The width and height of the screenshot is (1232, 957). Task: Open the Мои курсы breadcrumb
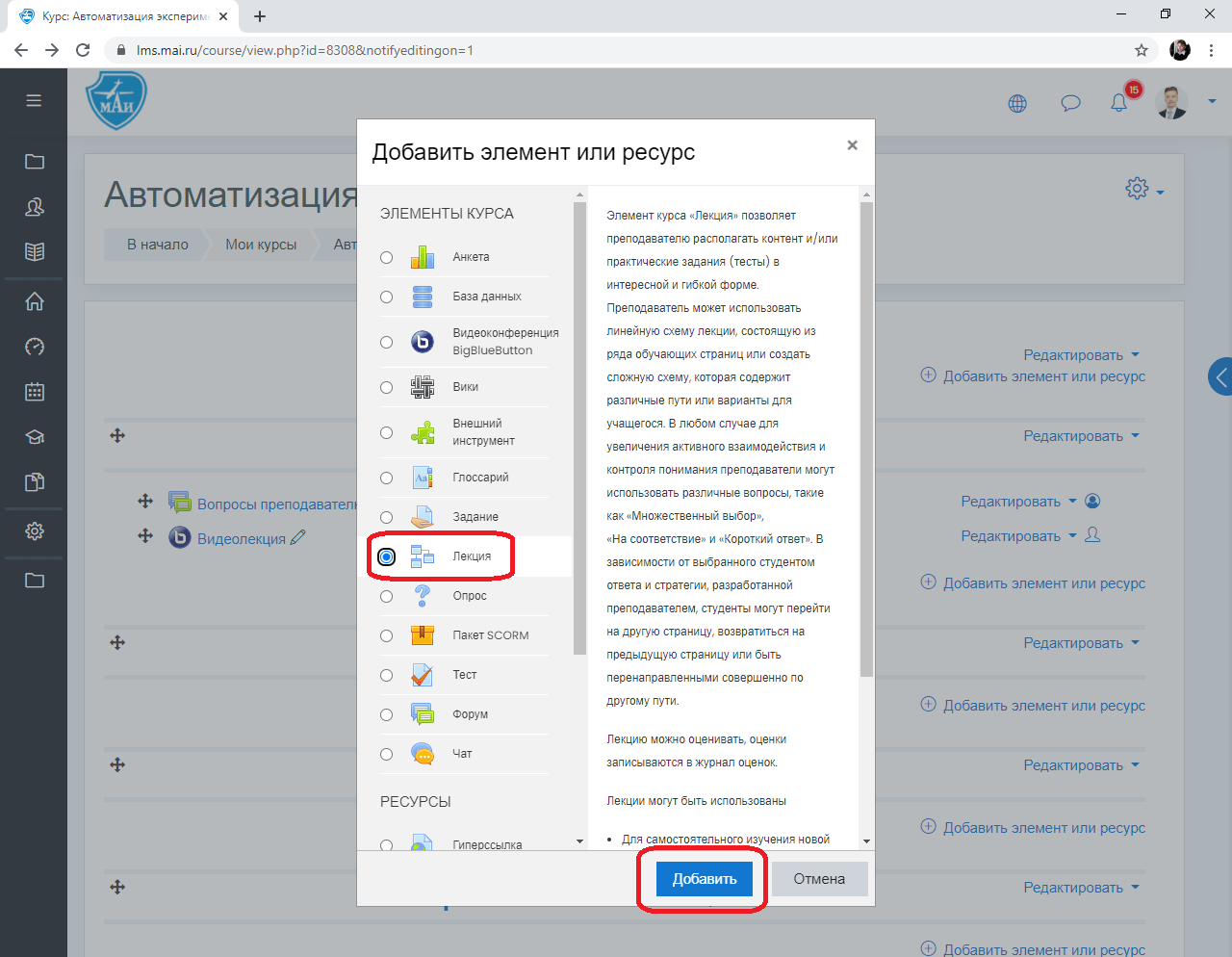point(261,245)
